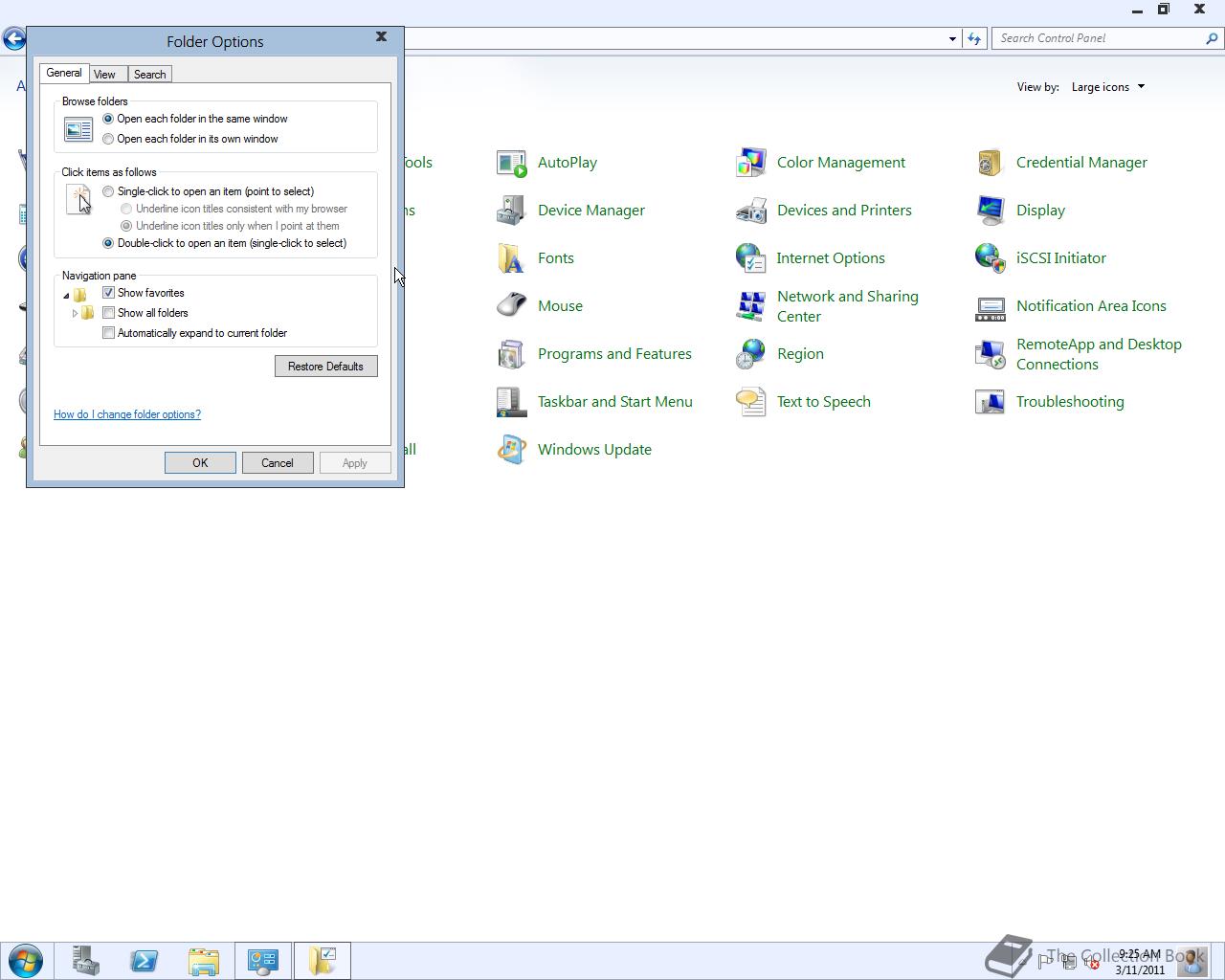Open the View by Large icons dropdown
Image resolution: width=1225 pixels, height=980 pixels.
click(x=1108, y=87)
